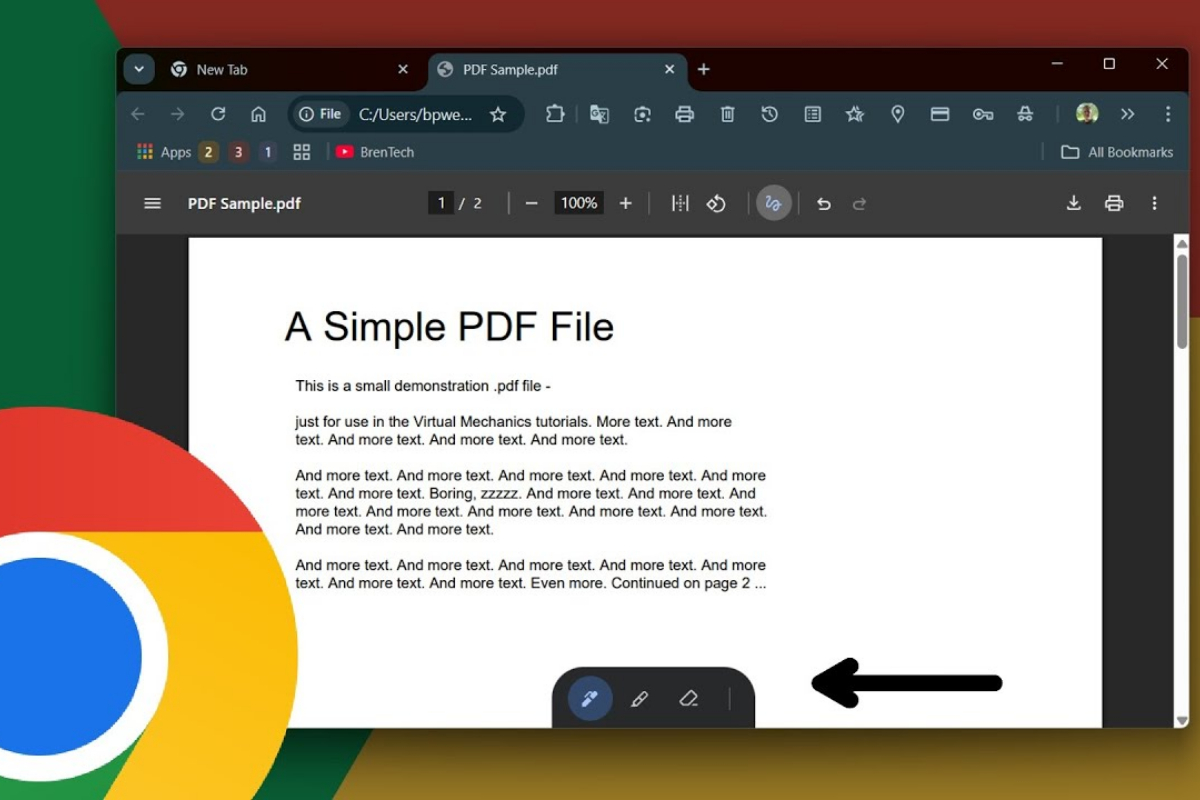Select the PDF Sample.pdf tab
1200x800 pixels.
[x=558, y=70]
